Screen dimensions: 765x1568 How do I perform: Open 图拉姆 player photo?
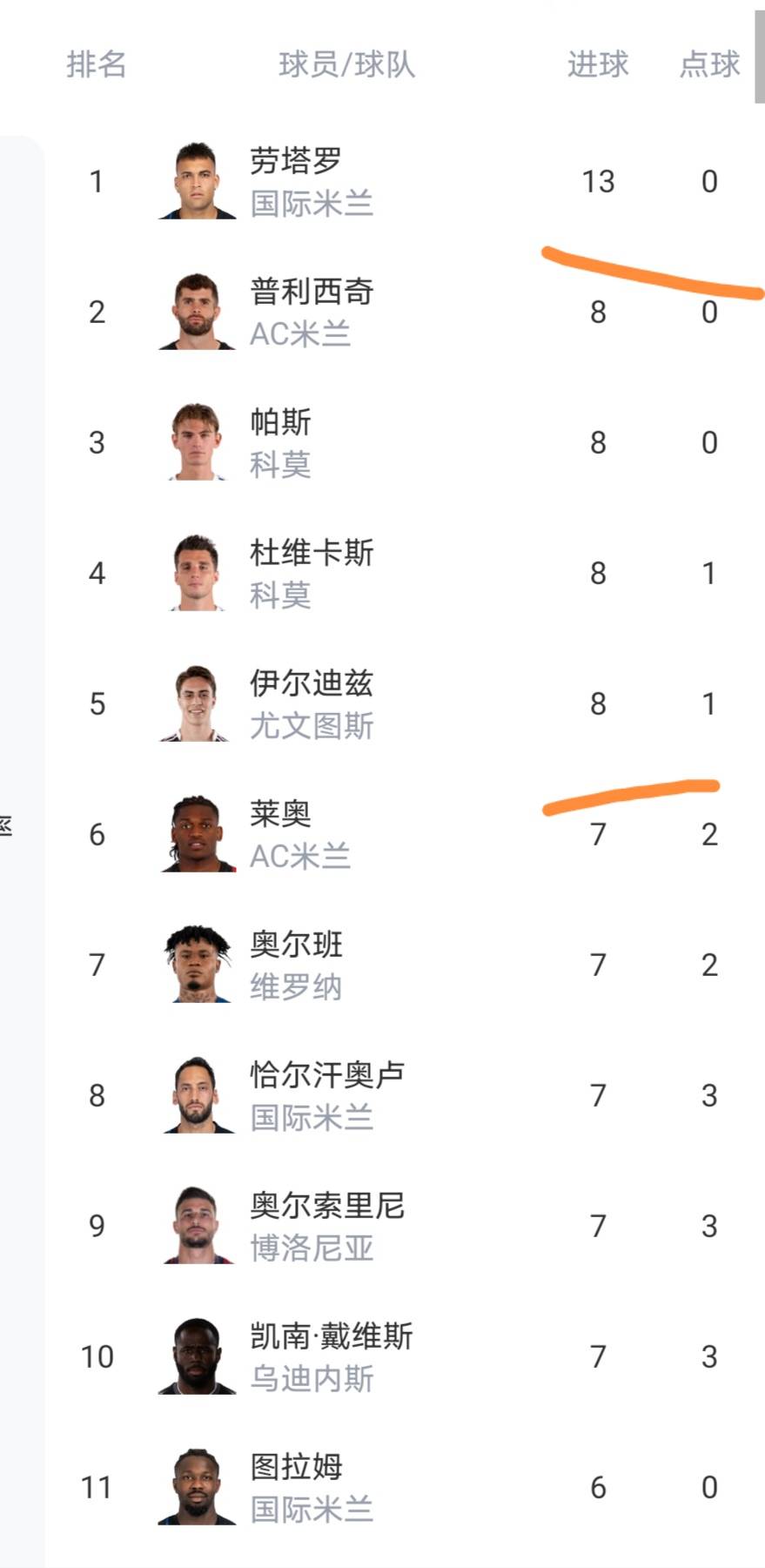coord(198,1487)
